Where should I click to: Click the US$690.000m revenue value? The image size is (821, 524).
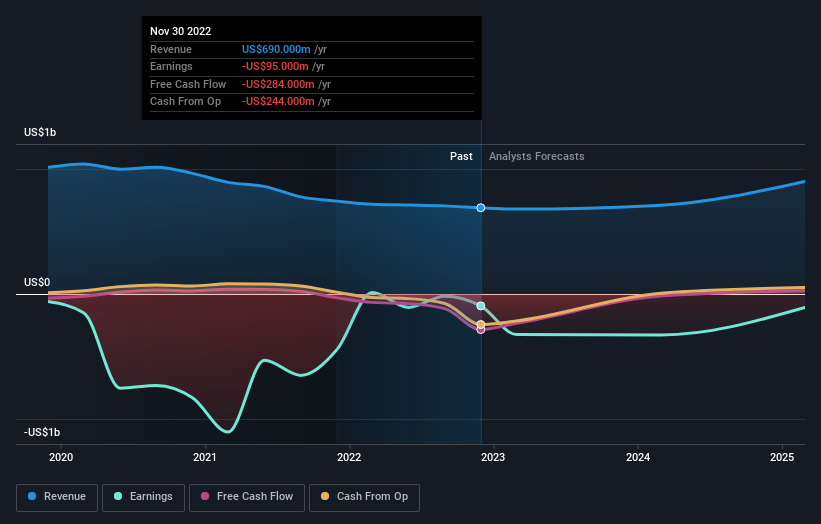pos(276,49)
